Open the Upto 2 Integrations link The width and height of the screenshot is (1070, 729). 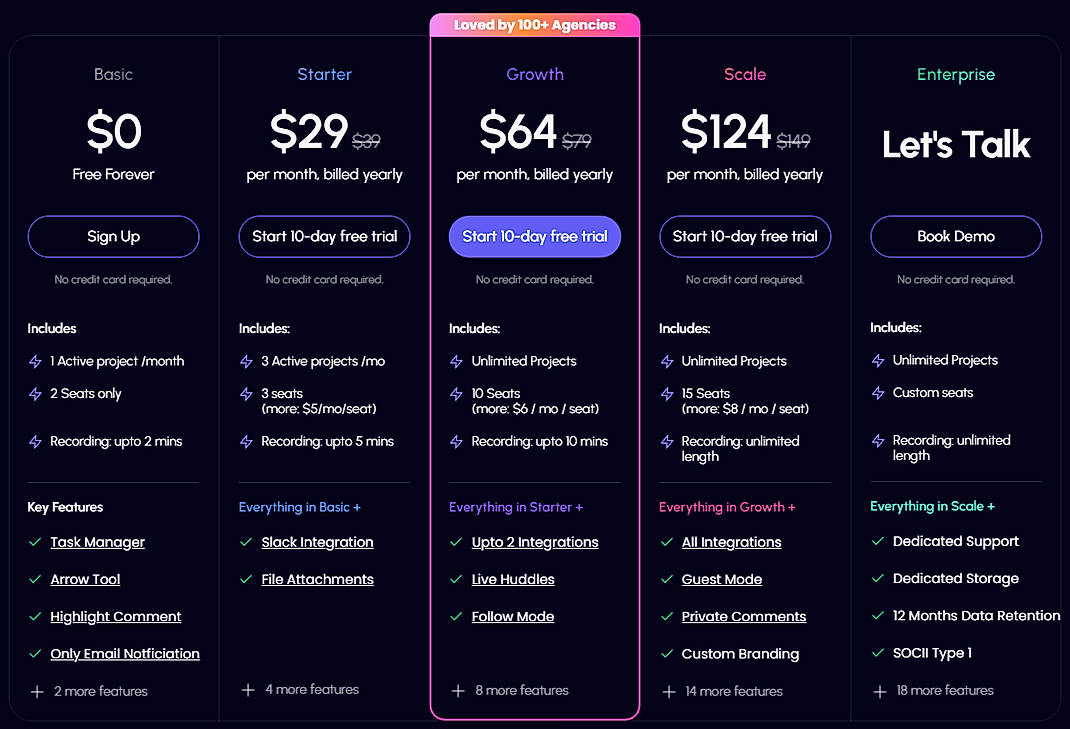pos(533,542)
